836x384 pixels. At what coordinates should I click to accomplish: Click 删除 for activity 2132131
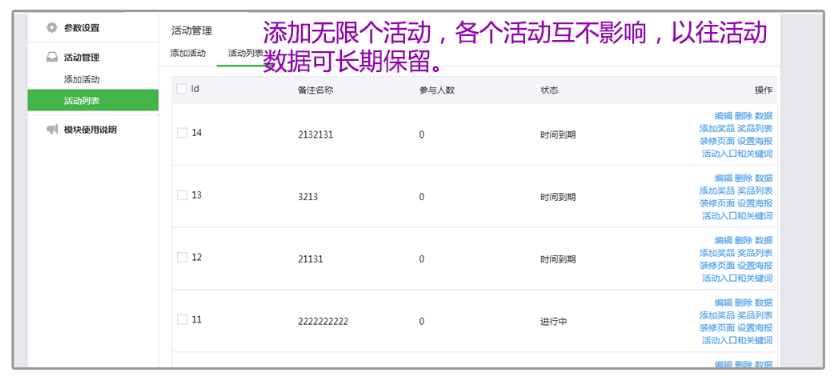coord(743,116)
